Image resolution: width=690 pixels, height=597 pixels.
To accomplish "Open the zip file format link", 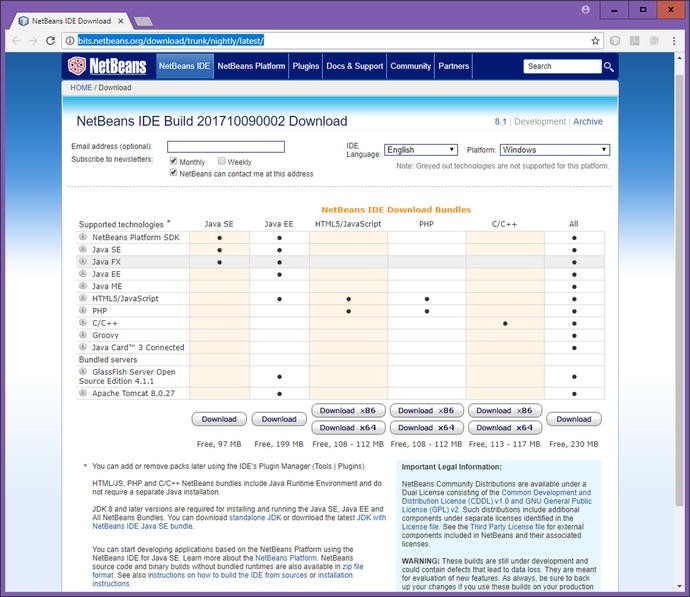I will coord(228,571).
